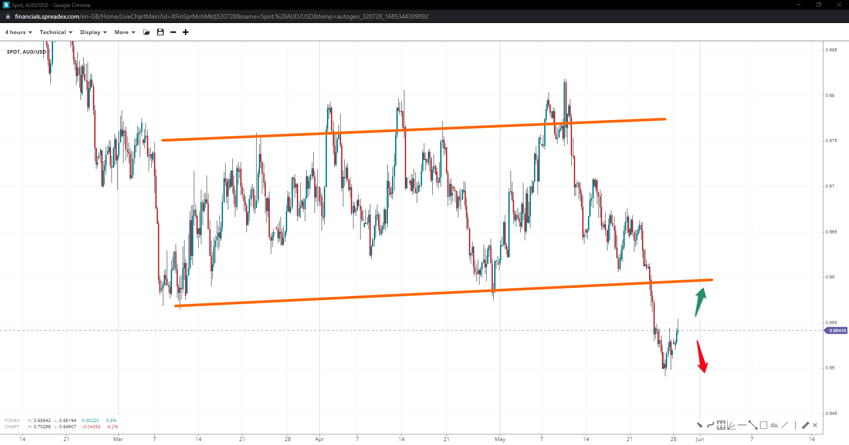Close the drawing tools with X

tap(815, 425)
